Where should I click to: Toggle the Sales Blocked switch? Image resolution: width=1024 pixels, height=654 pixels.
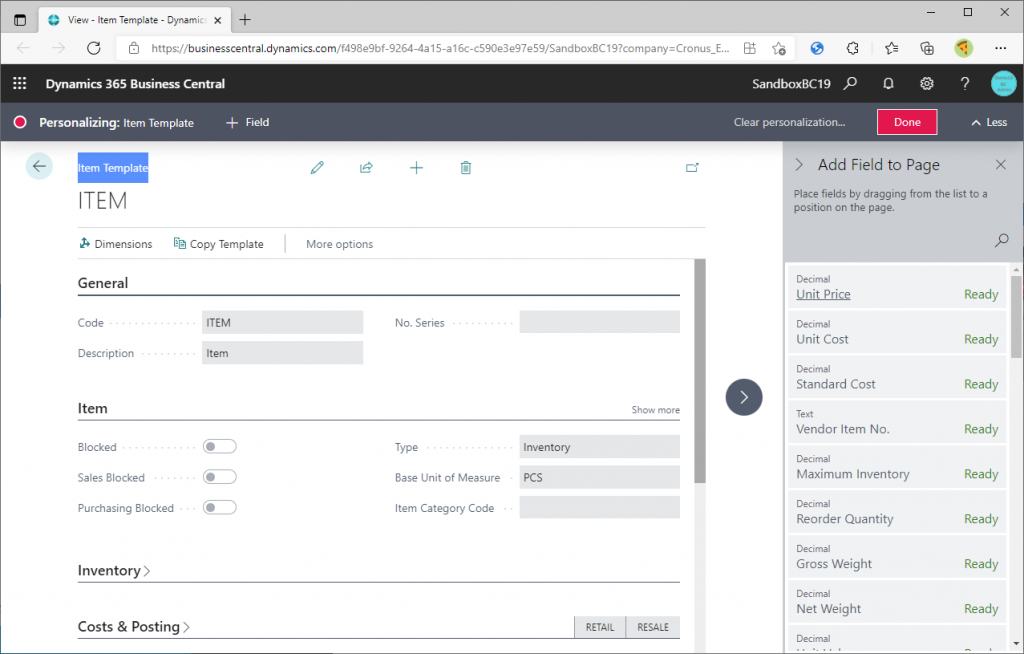219,477
